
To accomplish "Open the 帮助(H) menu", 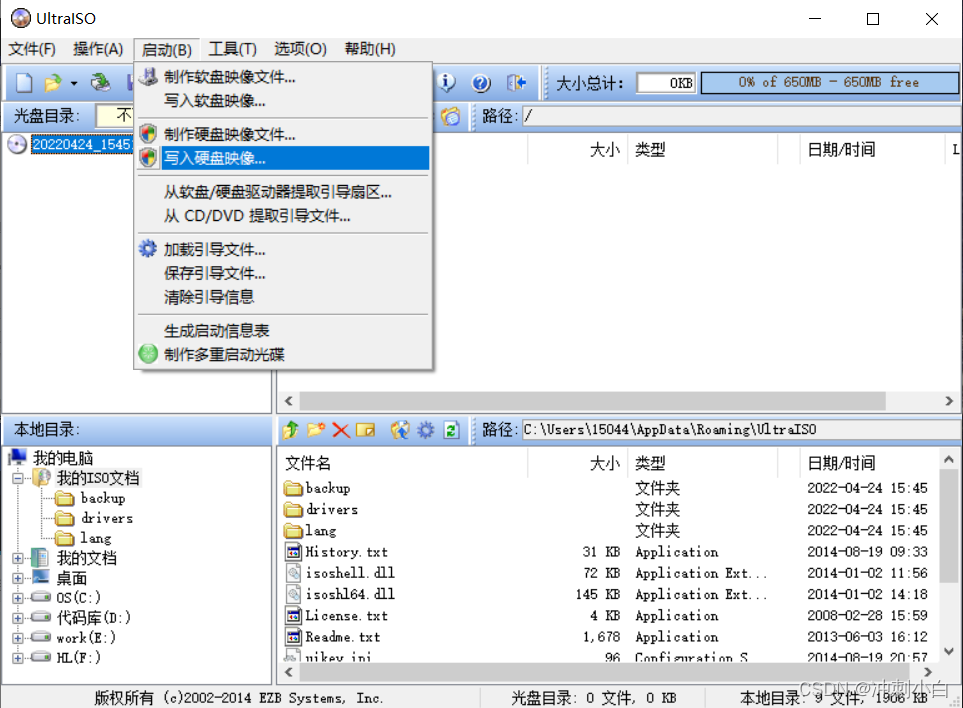I will pos(370,49).
